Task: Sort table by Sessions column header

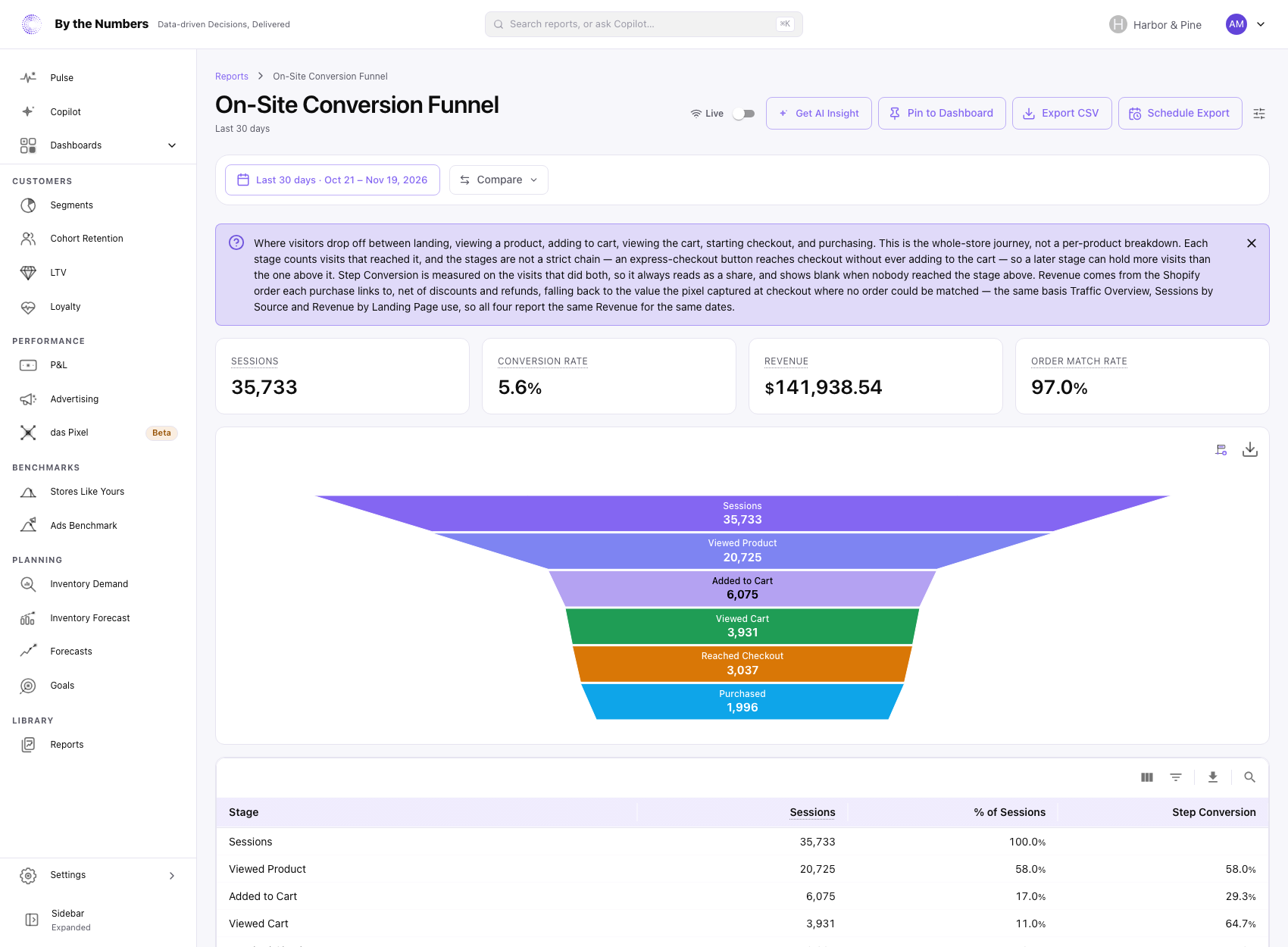Action: click(x=812, y=812)
